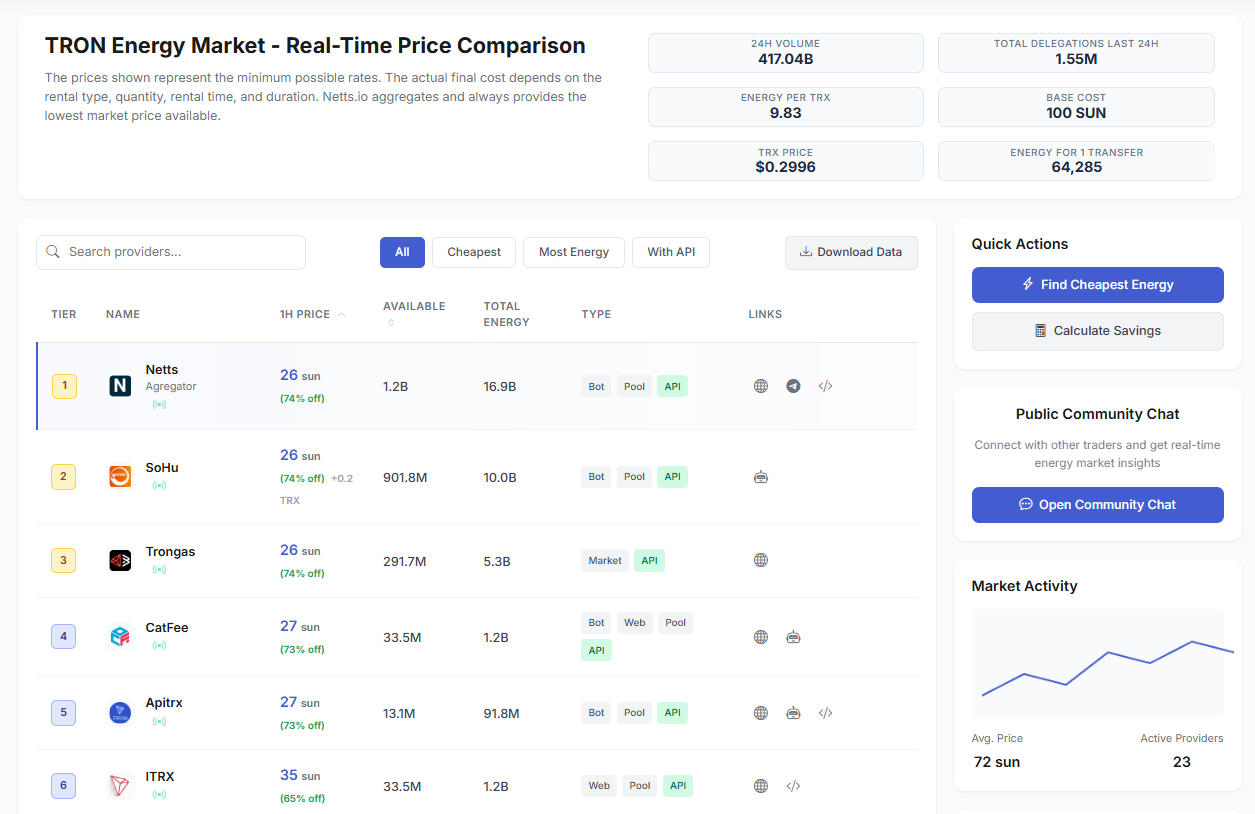
Task: Sort the Available column with its arrows
Action: [x=390, y=323]
